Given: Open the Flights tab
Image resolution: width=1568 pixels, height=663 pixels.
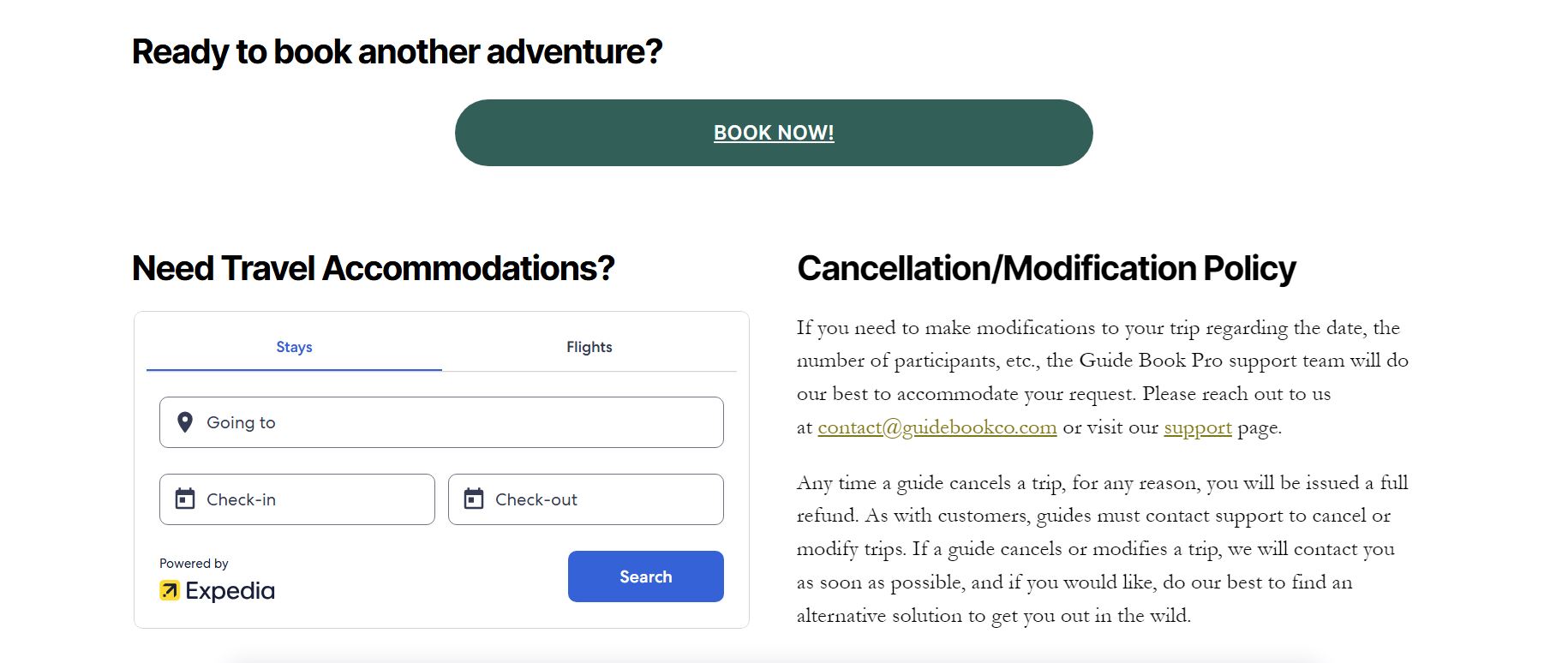Looking at the screenshot, I should coord(589,347).
